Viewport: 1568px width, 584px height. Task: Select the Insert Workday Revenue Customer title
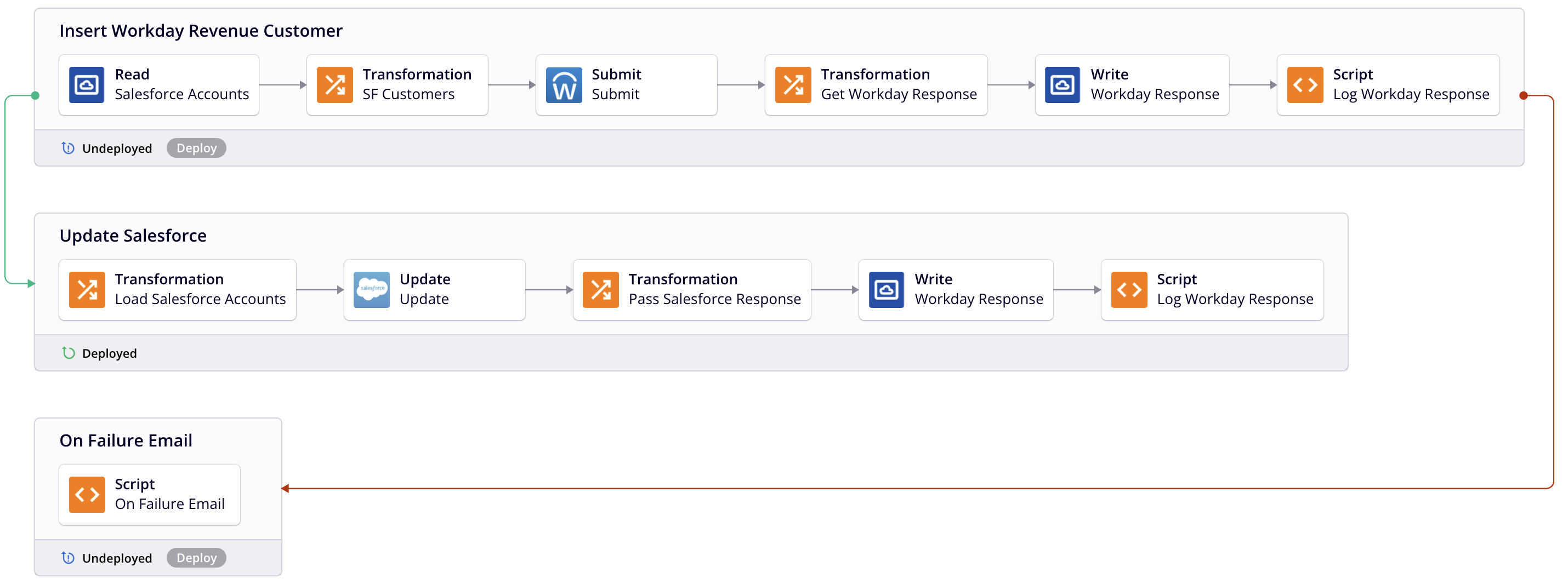(201, 31)
